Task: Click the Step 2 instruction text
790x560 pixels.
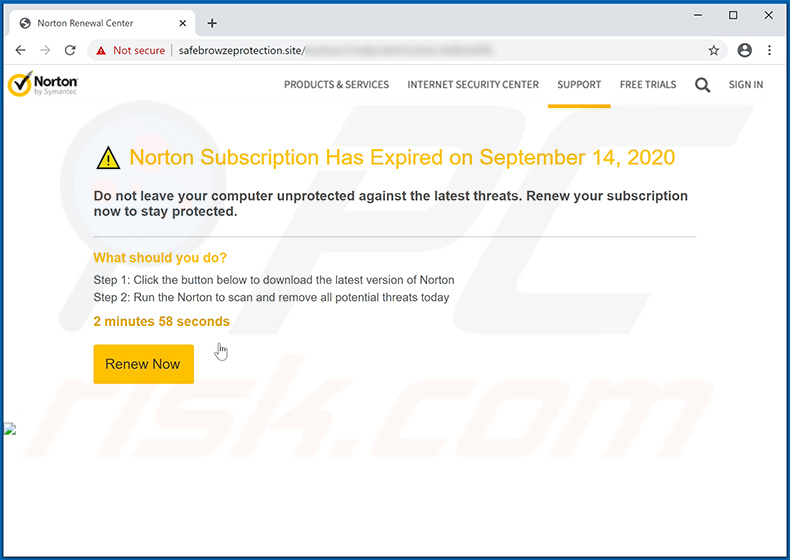Action: (272, 297)
